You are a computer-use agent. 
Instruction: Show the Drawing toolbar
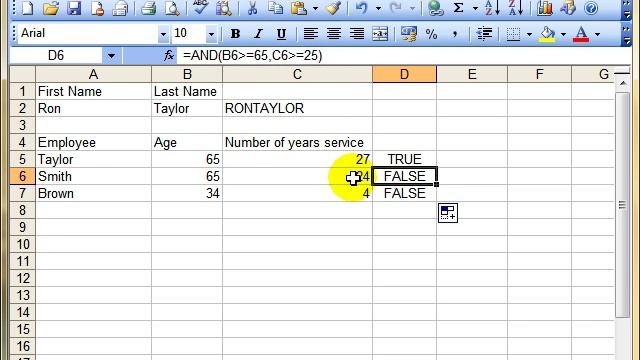[x=568, y=8]
